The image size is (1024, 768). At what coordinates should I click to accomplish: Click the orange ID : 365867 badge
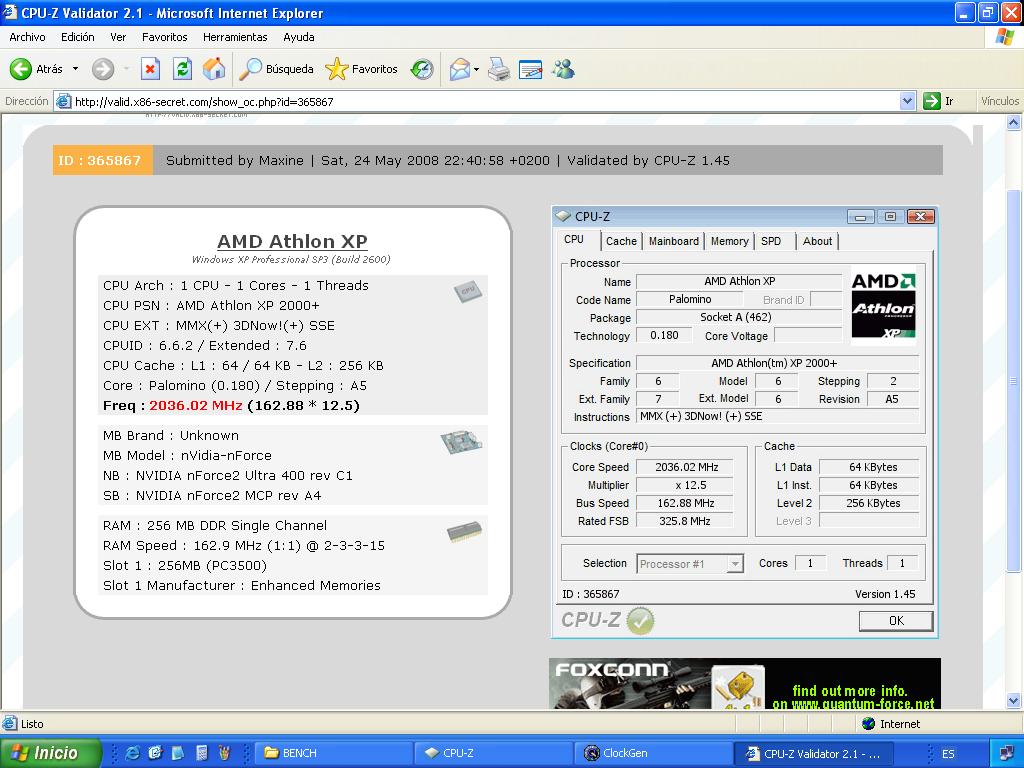coord(103,160)
